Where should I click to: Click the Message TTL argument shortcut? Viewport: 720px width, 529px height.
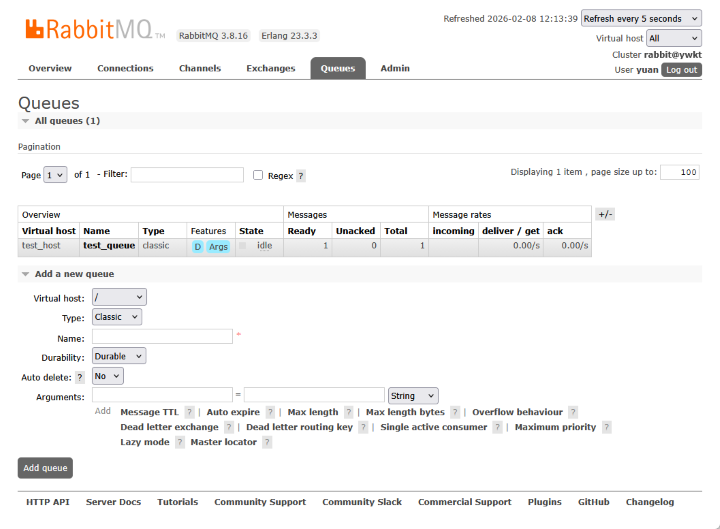149,412
